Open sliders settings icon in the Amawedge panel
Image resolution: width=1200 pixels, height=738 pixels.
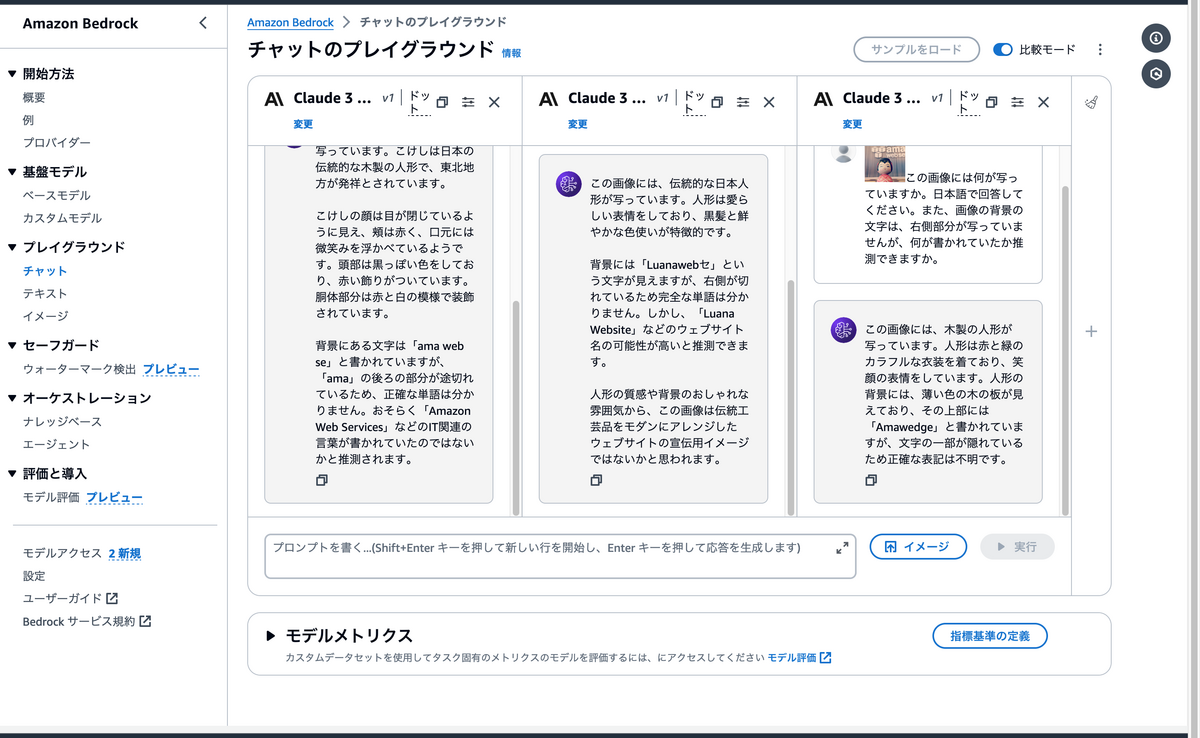(1017, 102)
